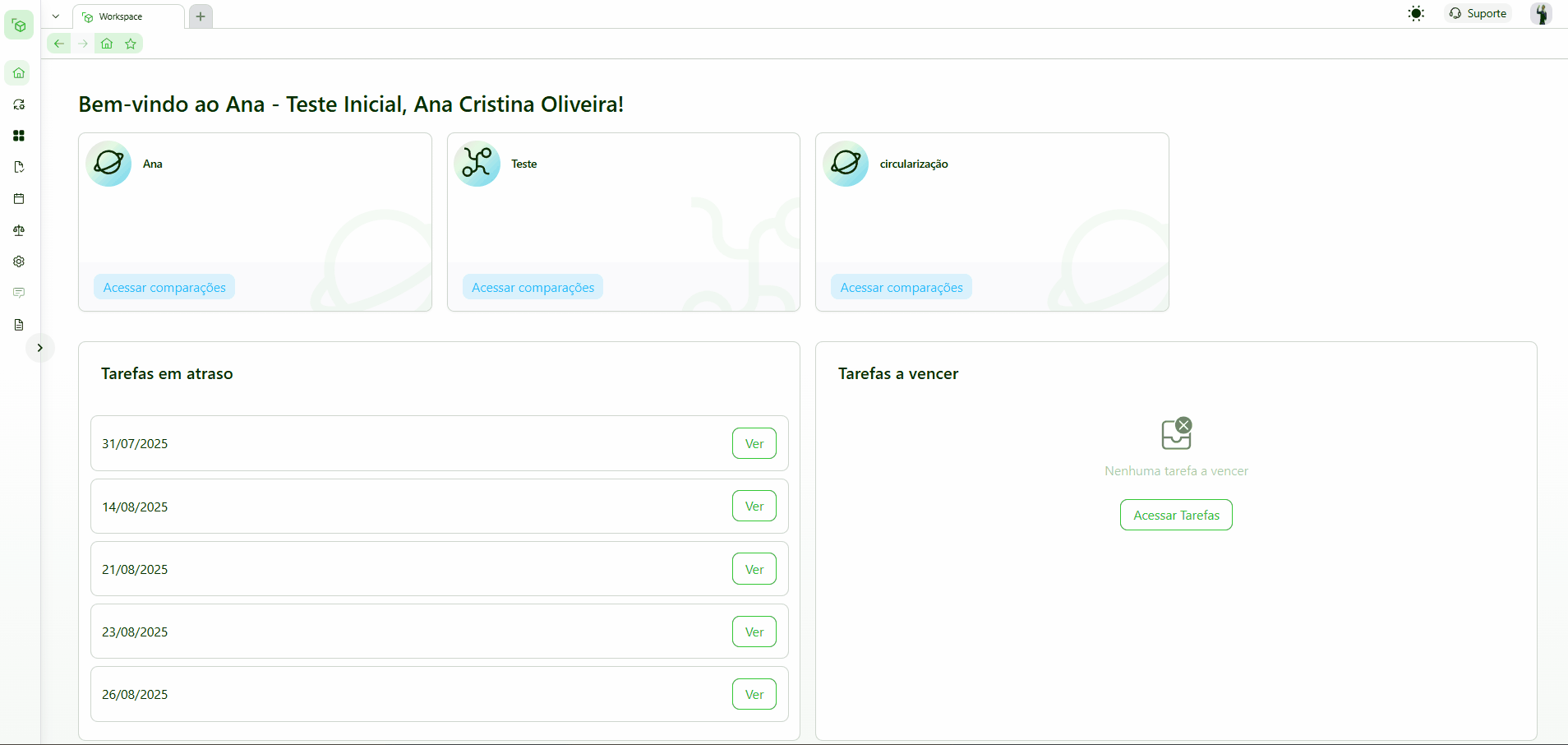Click the circularização card planet thumbnail
The height and width of the screenshot is (745, 1568).
tap(846, 164)
